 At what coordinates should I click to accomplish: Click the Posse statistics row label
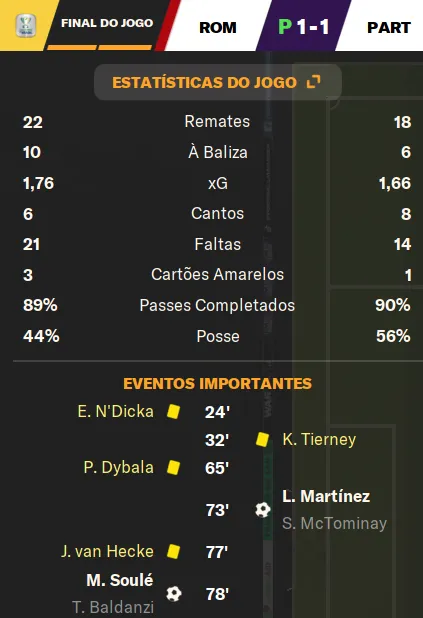pos(218,336)
